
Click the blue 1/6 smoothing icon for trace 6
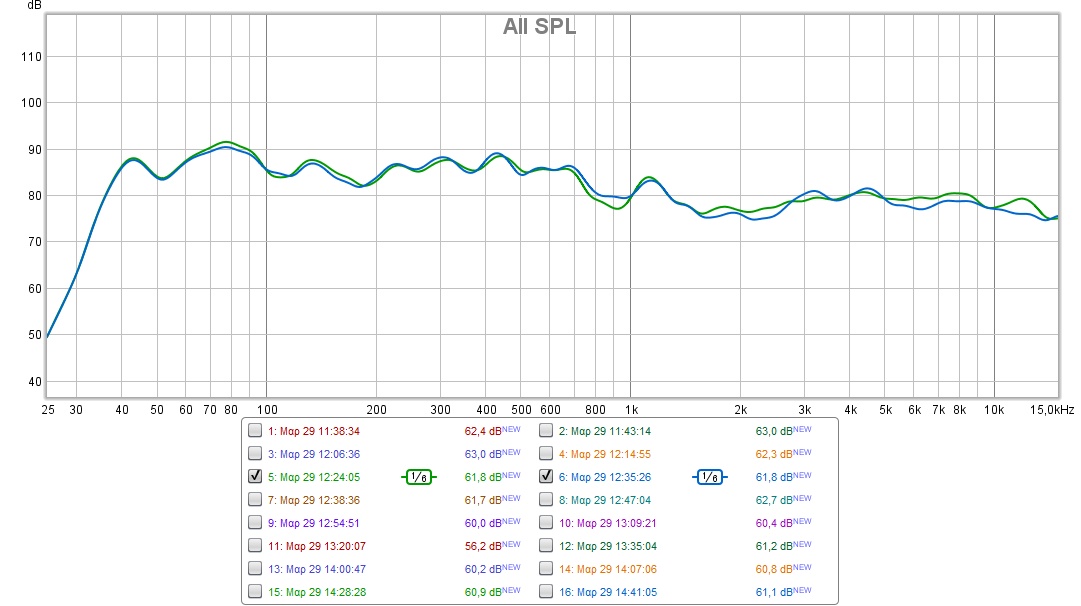click(x=708, y=477)
